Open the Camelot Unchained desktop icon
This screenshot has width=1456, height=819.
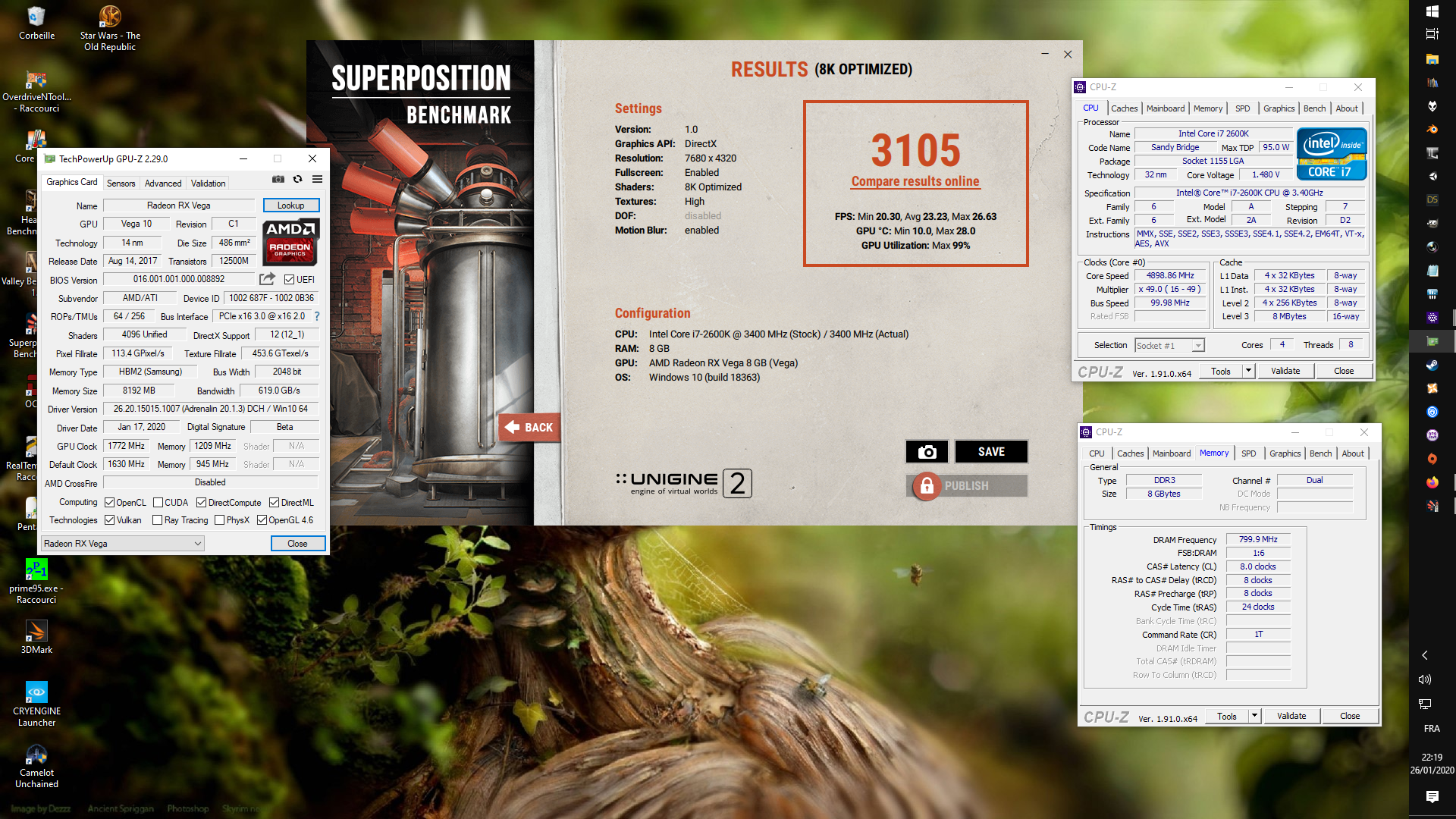click(36, 766)
